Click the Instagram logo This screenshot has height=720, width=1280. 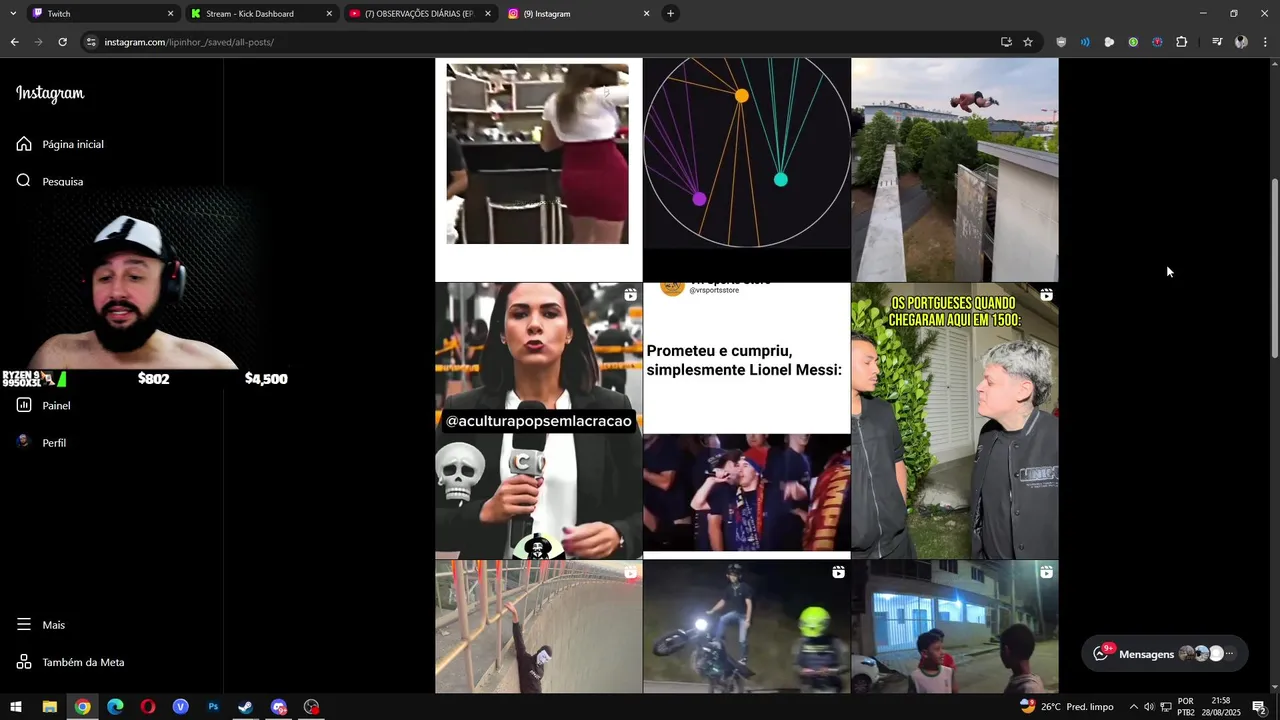50,93
